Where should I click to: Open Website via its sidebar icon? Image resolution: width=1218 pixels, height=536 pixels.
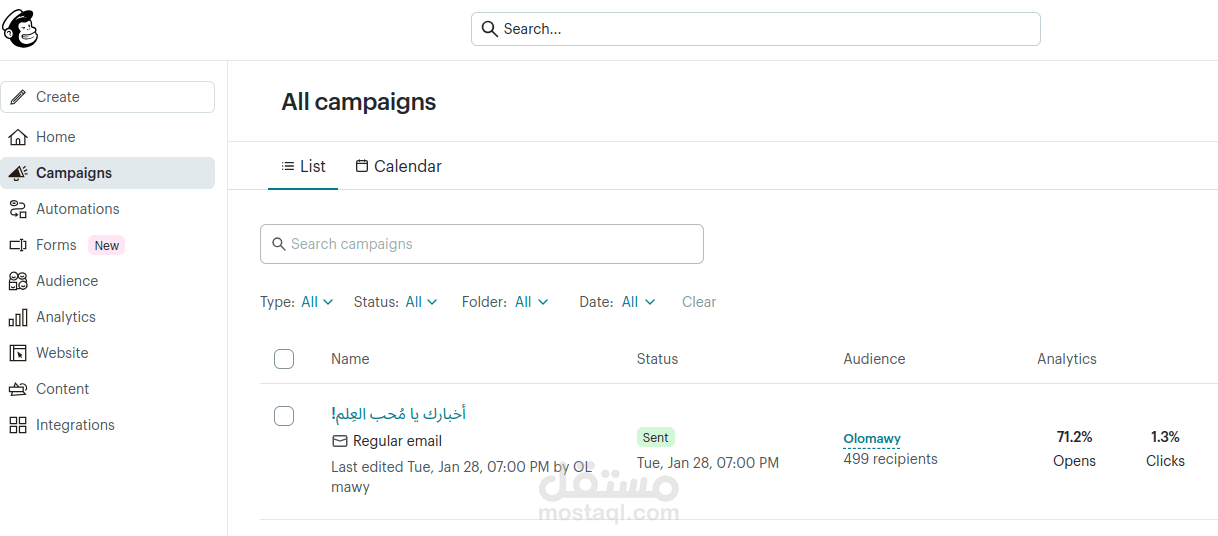[x=18, y=353]
